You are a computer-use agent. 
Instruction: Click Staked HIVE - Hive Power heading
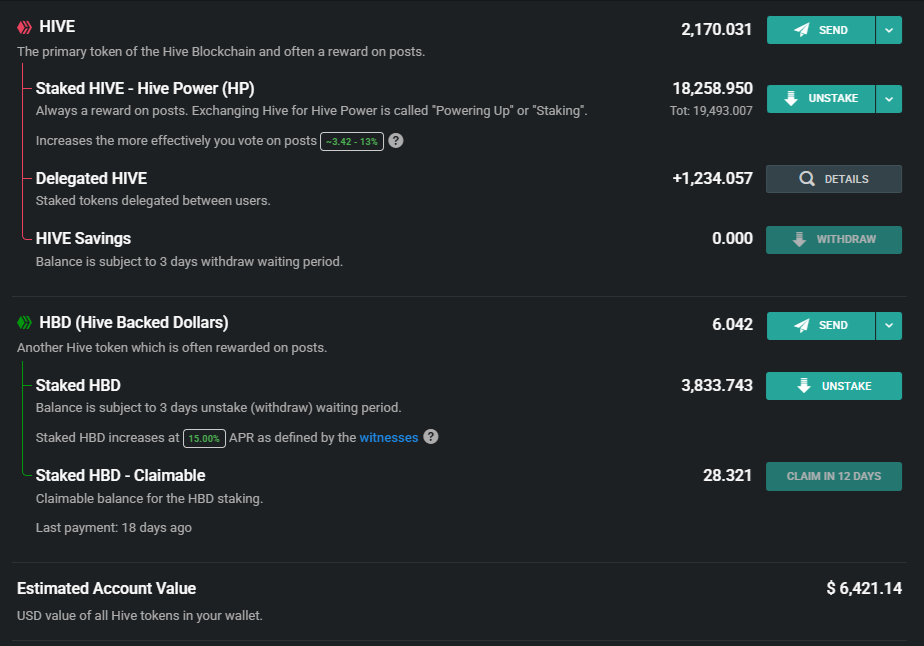145,88
